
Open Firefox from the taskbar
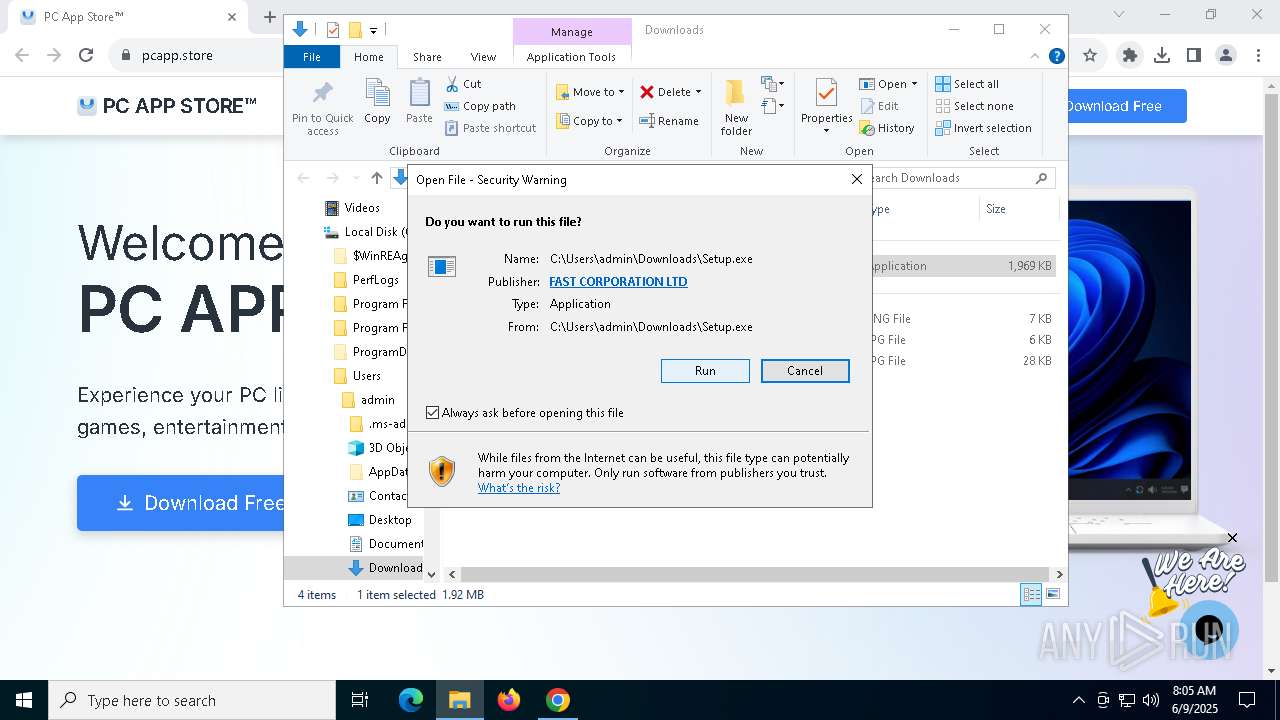pyautogui.click(x=509, y=700)
